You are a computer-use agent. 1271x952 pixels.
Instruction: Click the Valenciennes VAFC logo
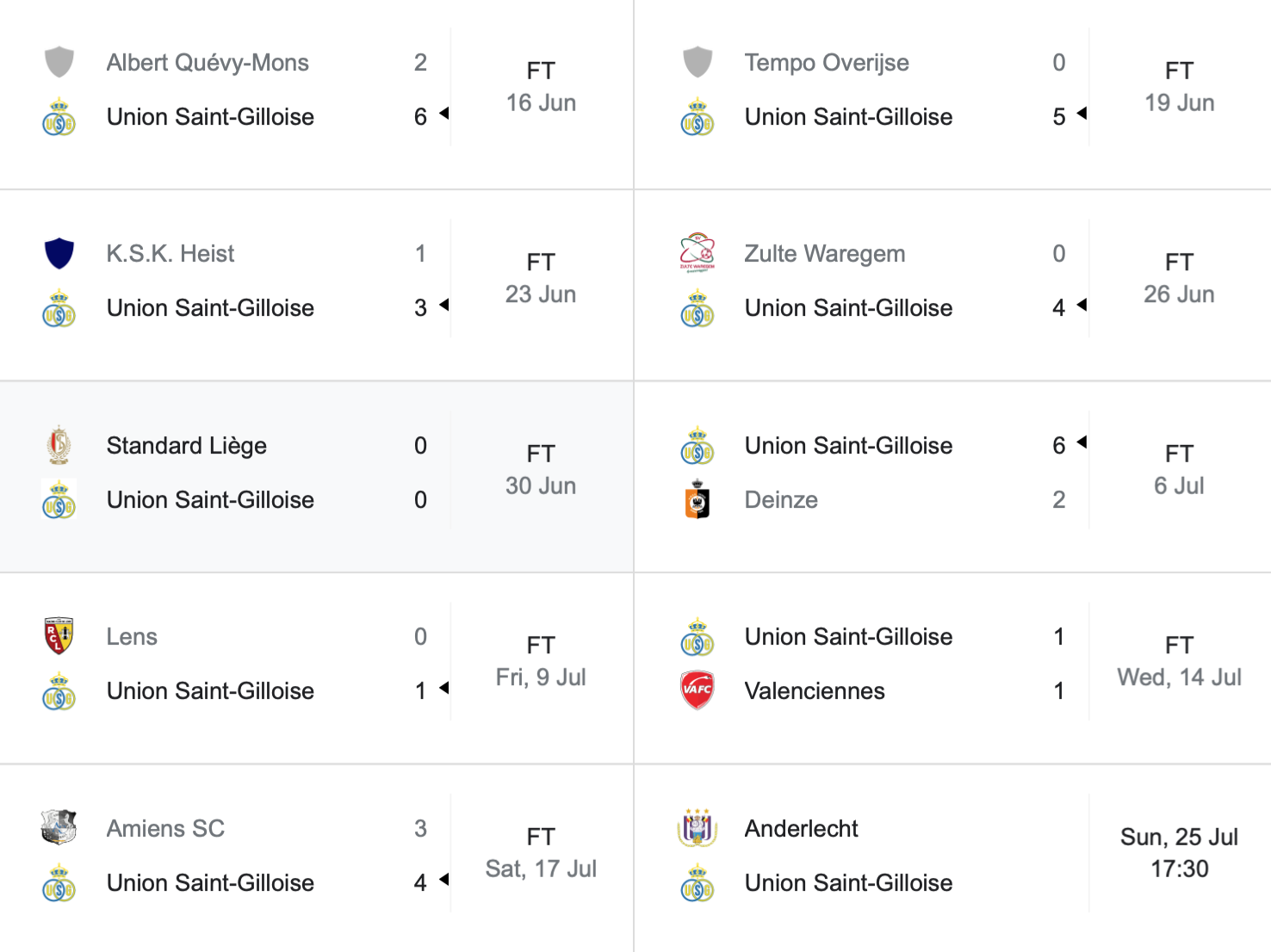tap(697, 690)
